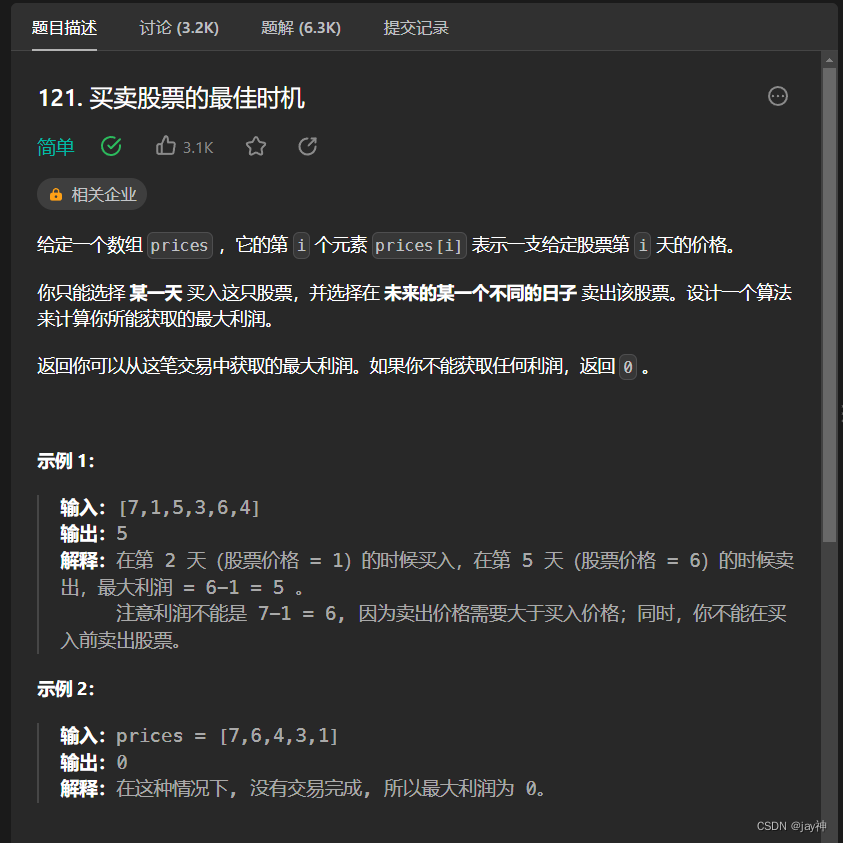Click the share icon next to the star
The width and height of the screenshot is (843, 843).
pos(307,146)
